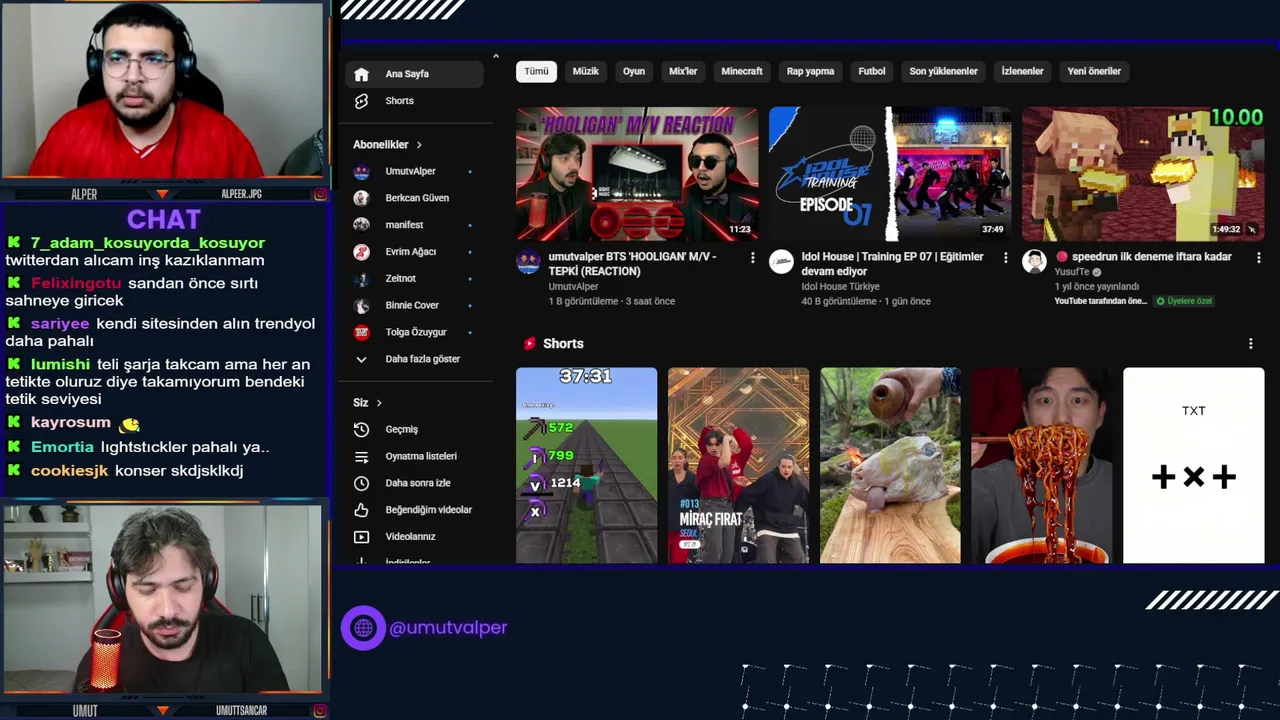Click chat username lumishi
This screenshot has height=720, width=1280.
pos(60,365)
